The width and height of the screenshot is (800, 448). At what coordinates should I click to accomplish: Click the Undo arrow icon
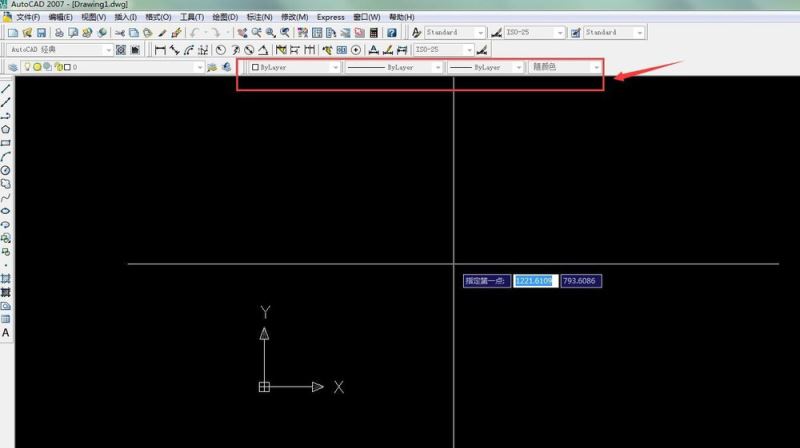click(195, 33)
